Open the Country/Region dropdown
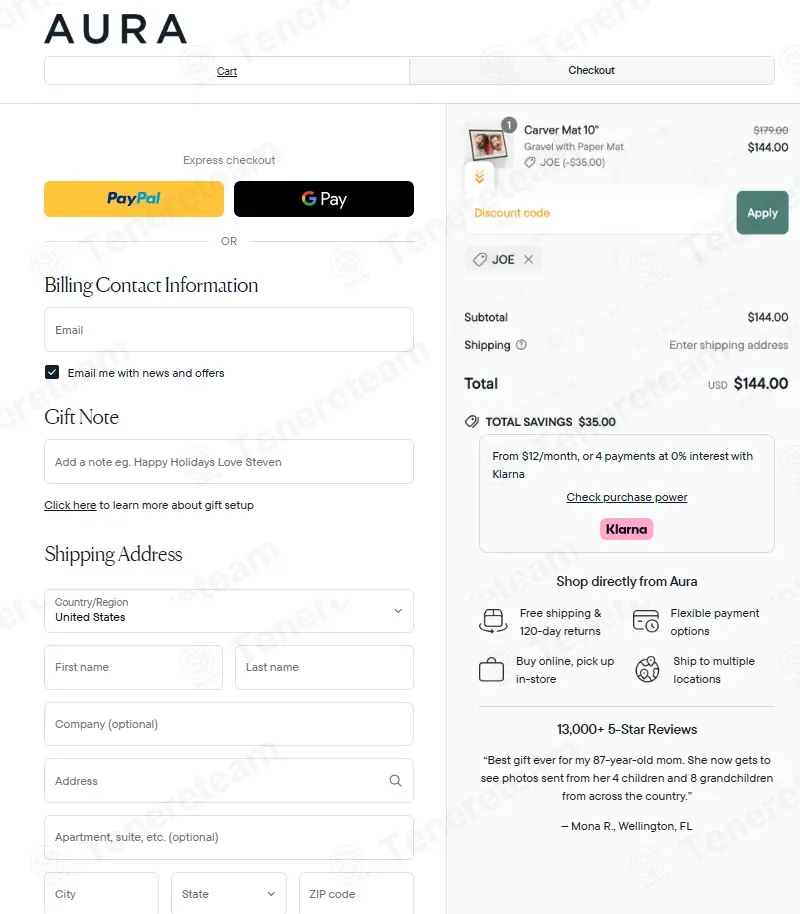This screenshot has height=914, width=800. coord(229,611)
